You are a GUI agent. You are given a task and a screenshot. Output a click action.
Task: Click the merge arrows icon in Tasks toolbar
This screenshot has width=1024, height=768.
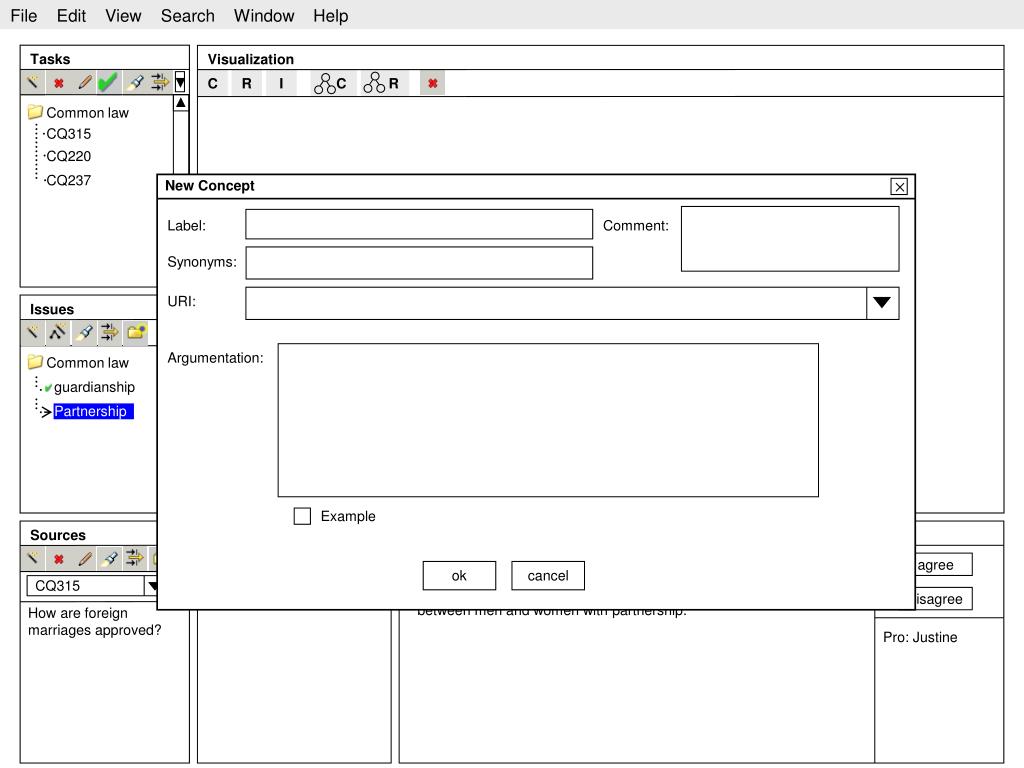tap(160, 82)
